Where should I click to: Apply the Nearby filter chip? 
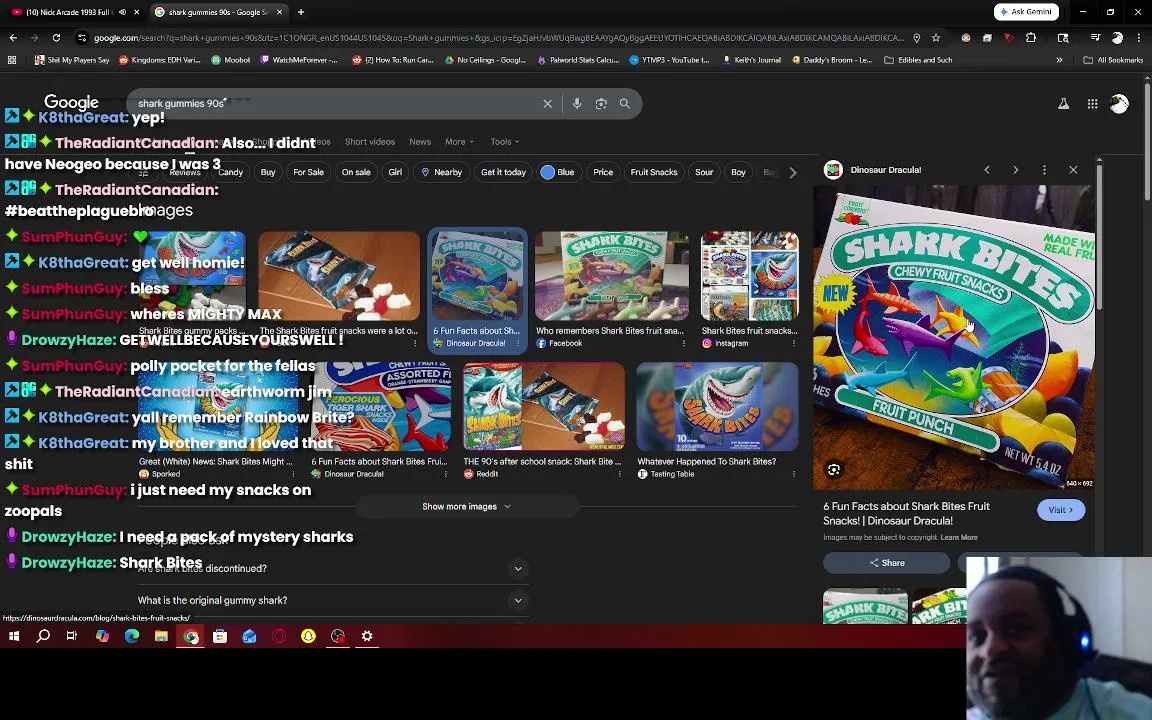click(x=441, y=172)
